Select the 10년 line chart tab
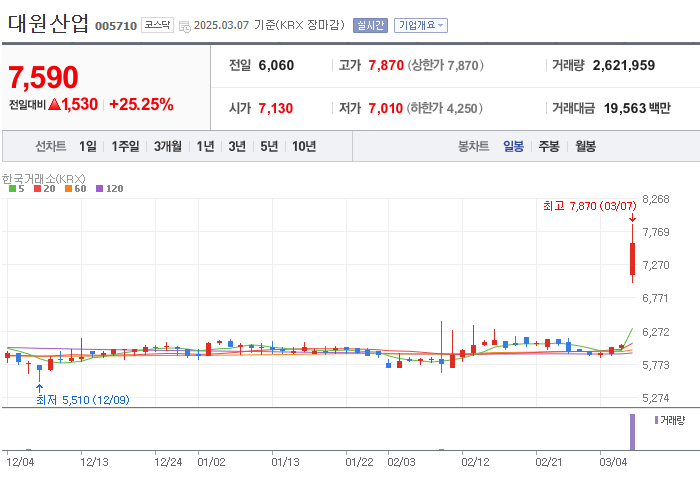The image size is (700, 483). [x=304, y=146]
